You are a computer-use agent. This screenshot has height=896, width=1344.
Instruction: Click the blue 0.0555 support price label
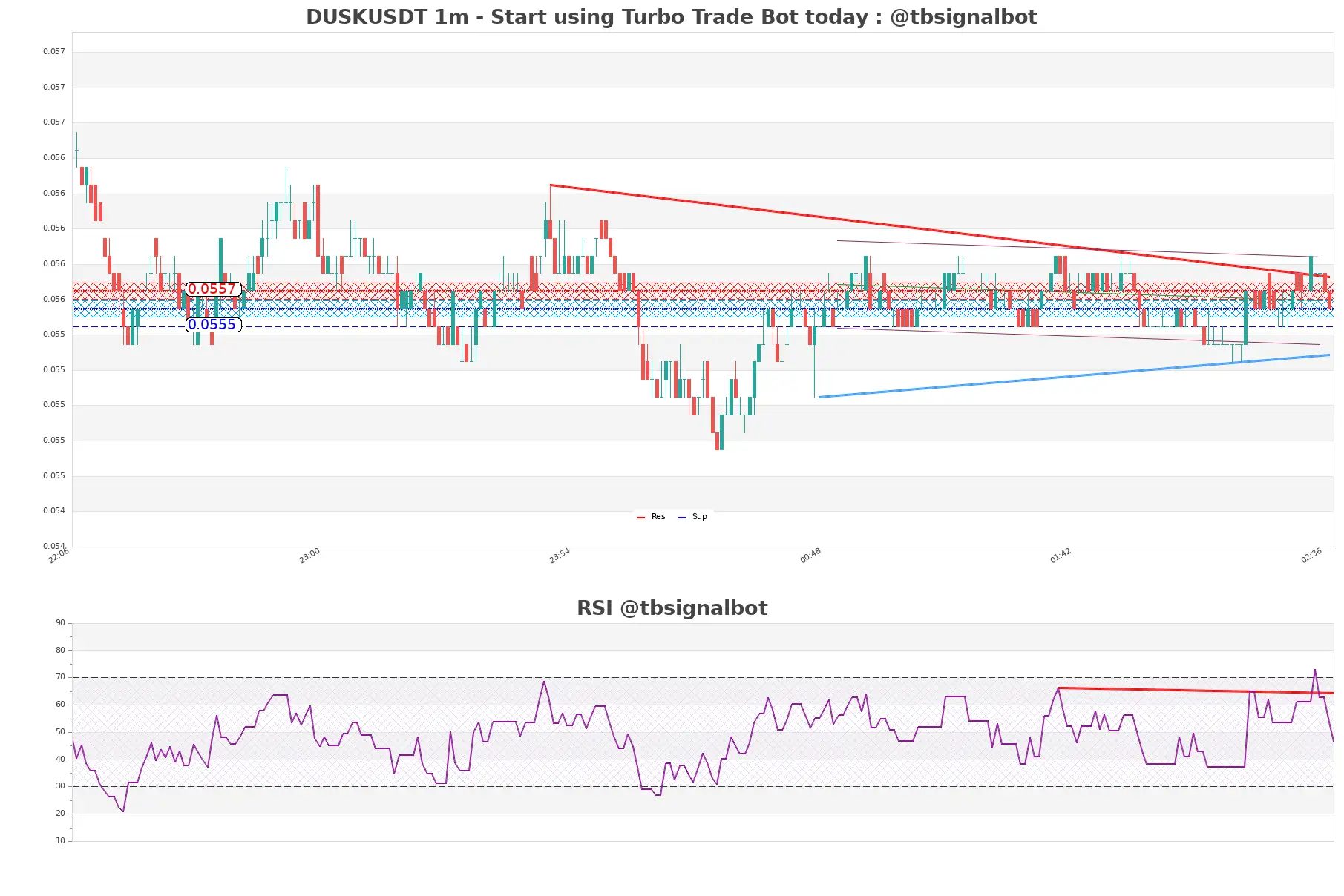coord(213,325)
